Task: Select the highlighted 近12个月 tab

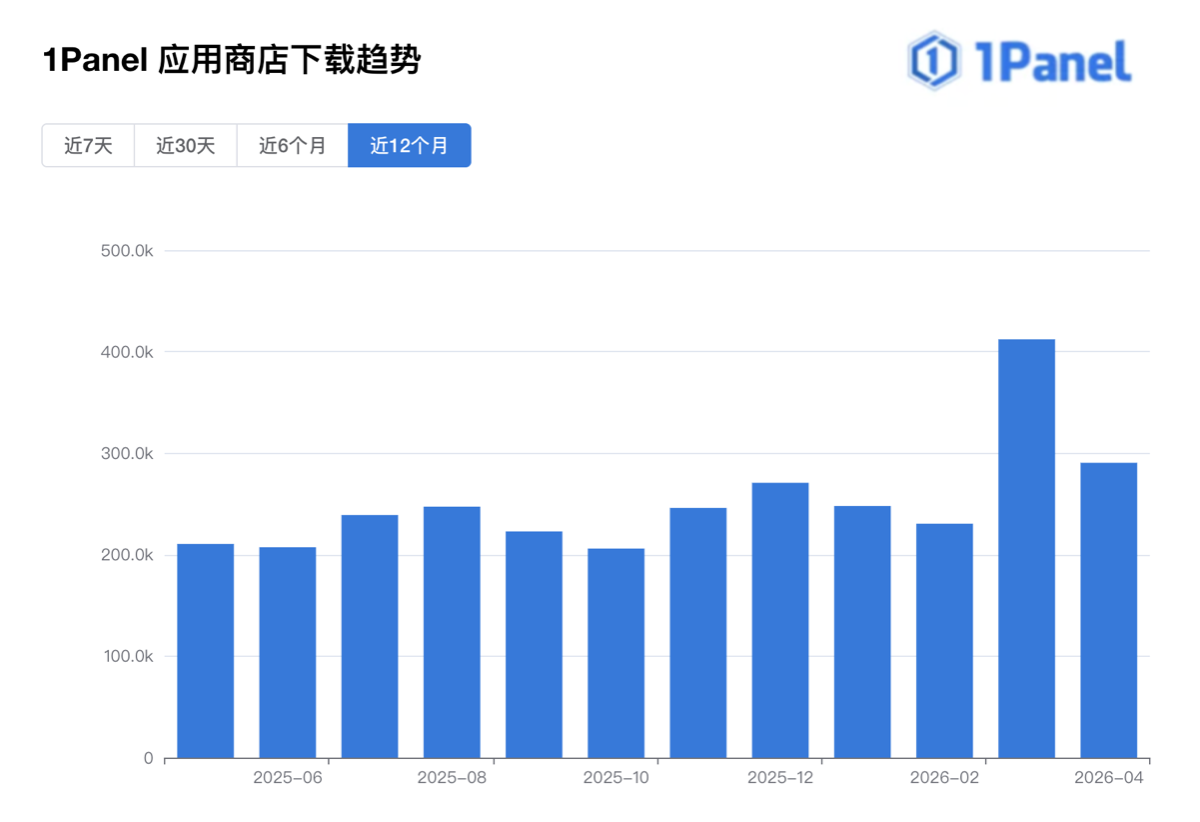Action: (409, 145)
